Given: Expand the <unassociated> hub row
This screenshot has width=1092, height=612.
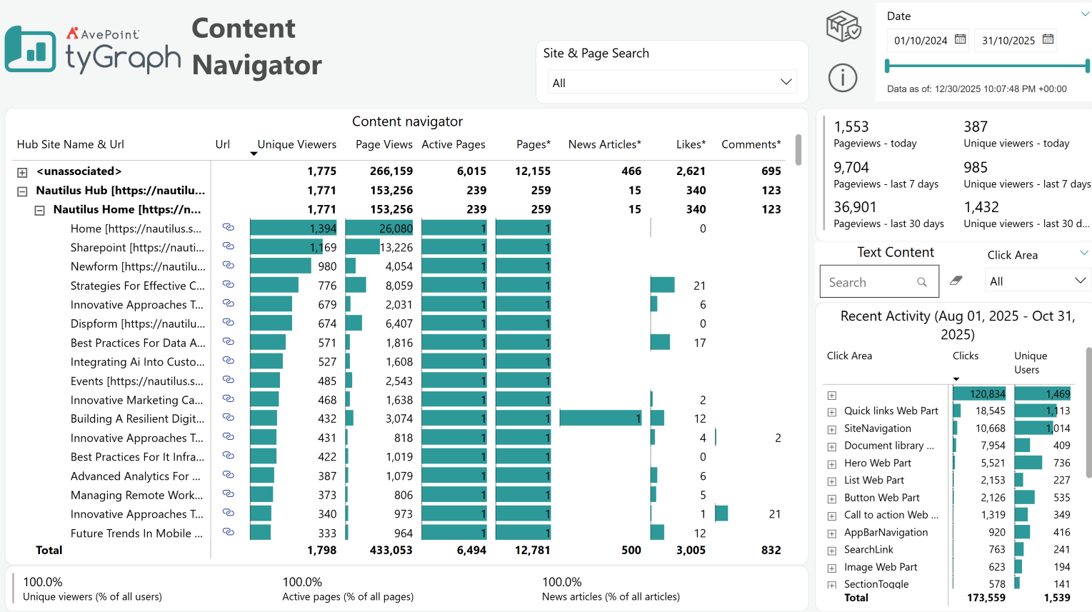Looking at the screenshot, I should tap(22, 172).
